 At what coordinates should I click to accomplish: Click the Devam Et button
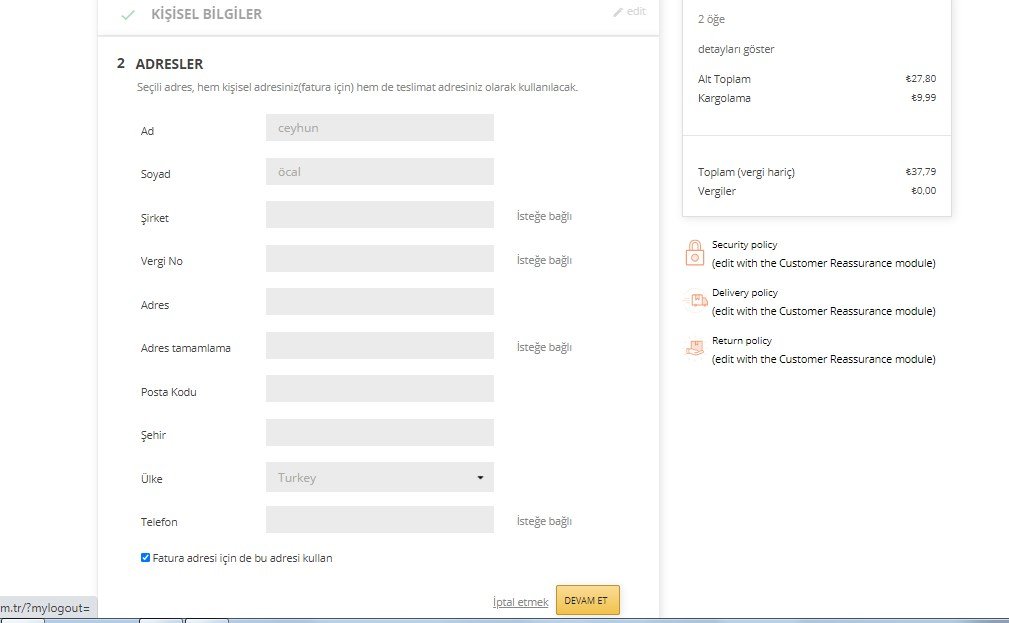[x=588, y=600]
